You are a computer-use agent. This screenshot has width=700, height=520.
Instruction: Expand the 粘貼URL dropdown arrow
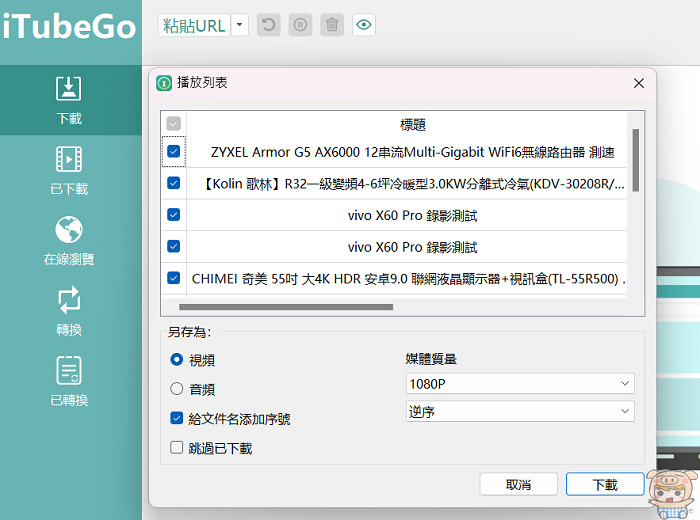click(239, 26)
